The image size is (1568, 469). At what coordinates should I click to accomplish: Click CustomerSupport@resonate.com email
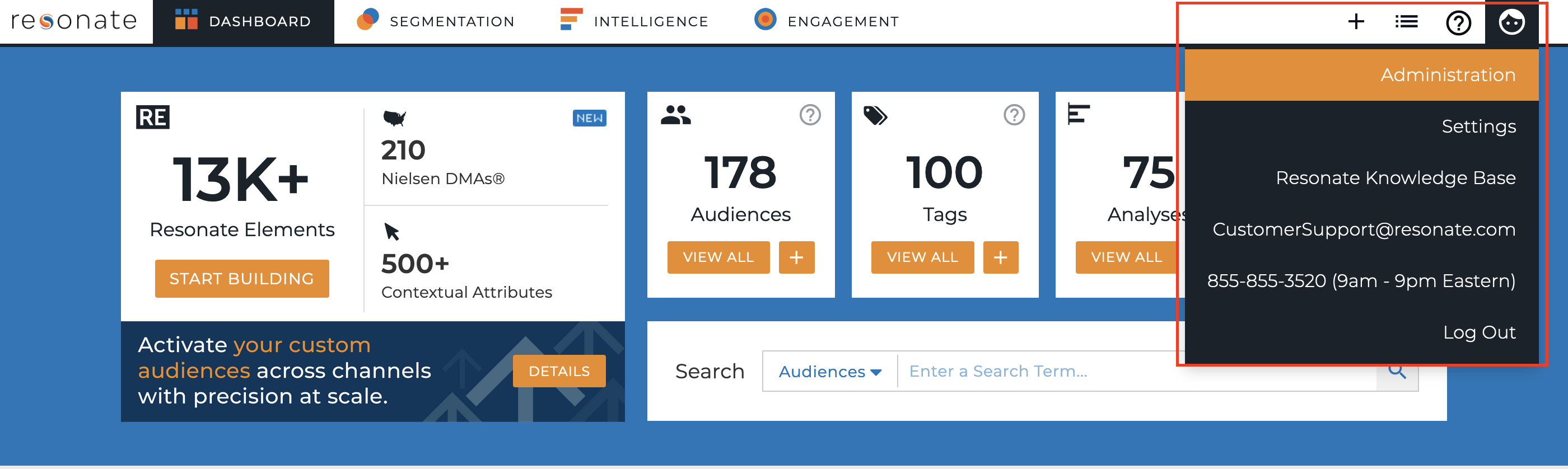coord(1361,229)
